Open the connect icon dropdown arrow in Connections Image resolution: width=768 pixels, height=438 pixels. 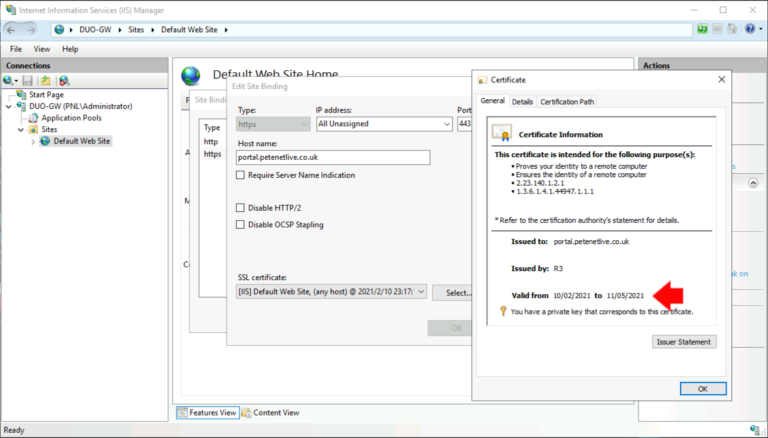(x=16, y=81)
